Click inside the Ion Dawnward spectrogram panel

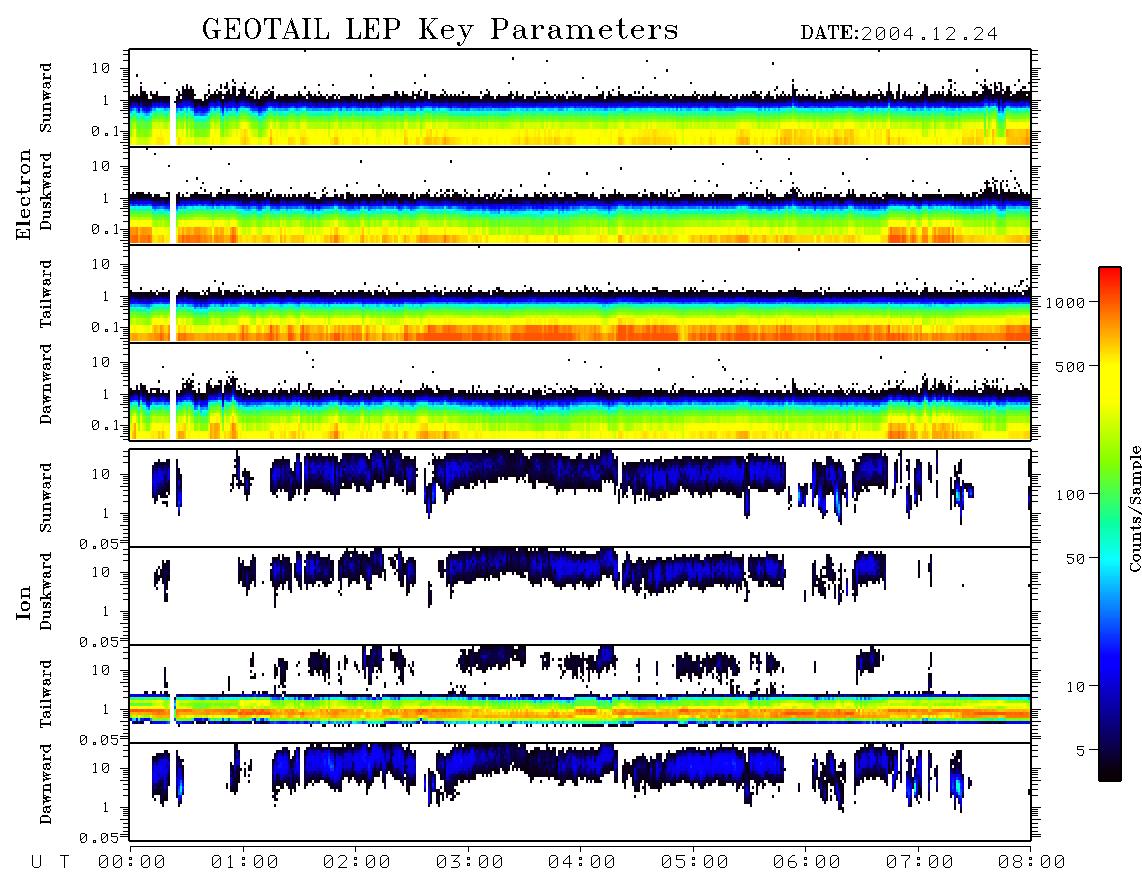click(580, 792)
